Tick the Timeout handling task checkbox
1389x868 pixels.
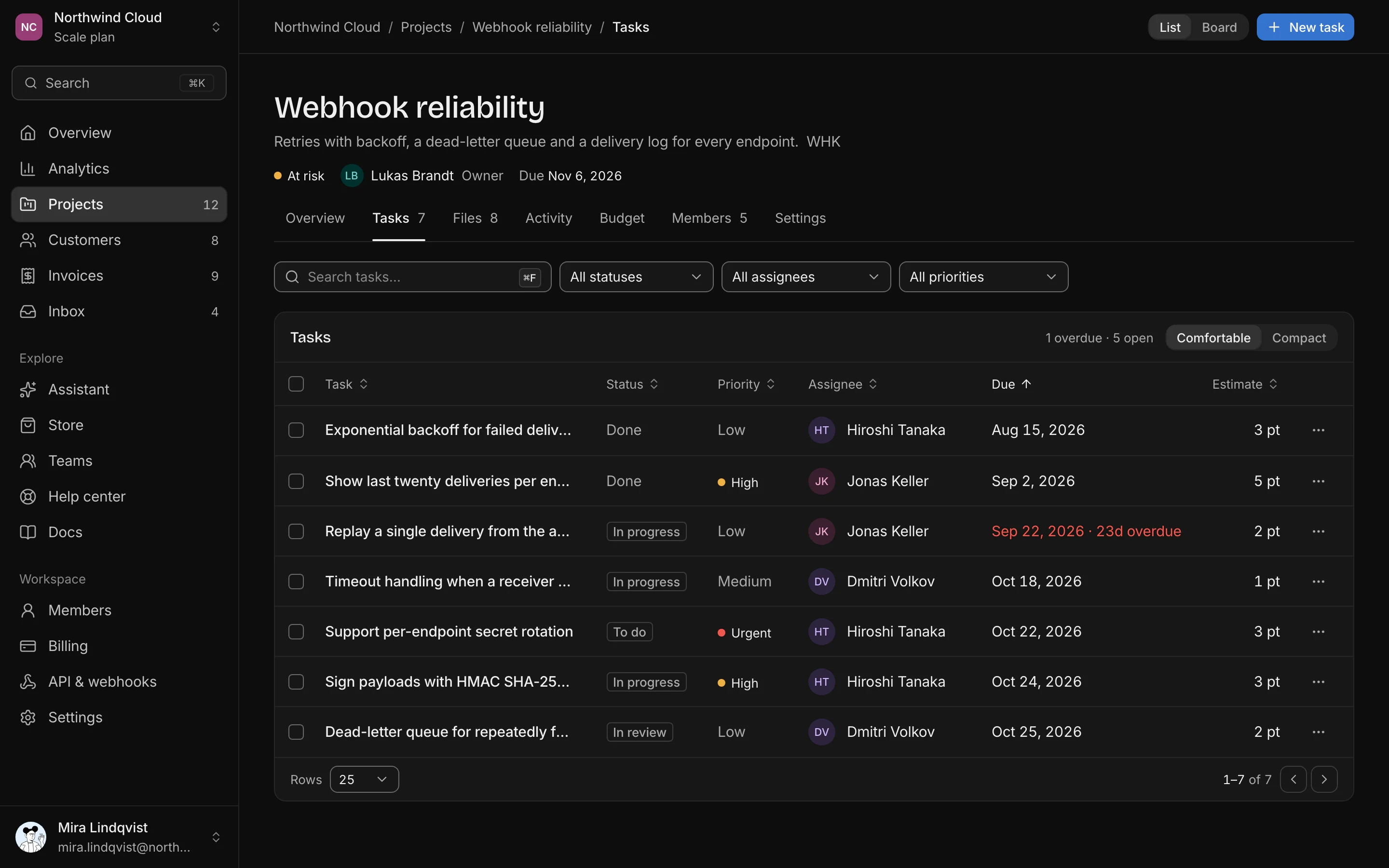(296, 582)
